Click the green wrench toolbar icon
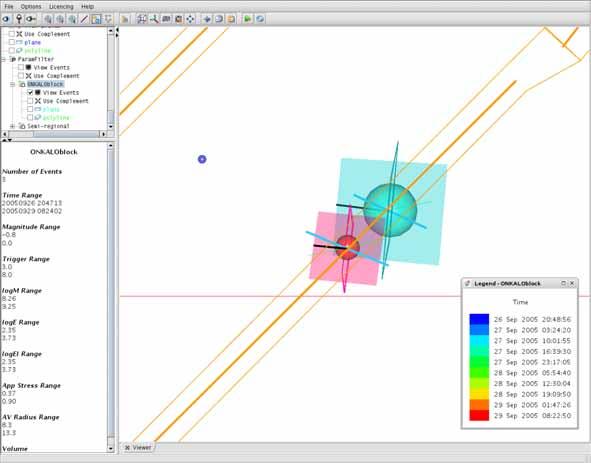 pos(154,18)
